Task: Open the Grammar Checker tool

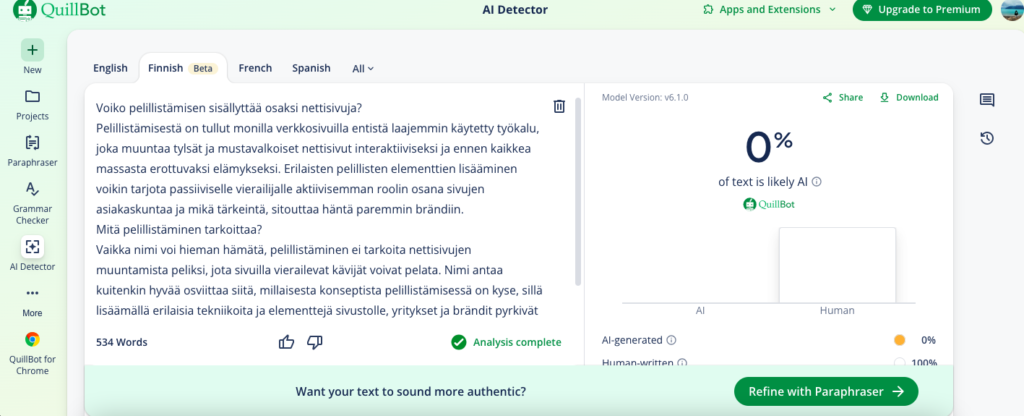Action: (x=32, y=189)
